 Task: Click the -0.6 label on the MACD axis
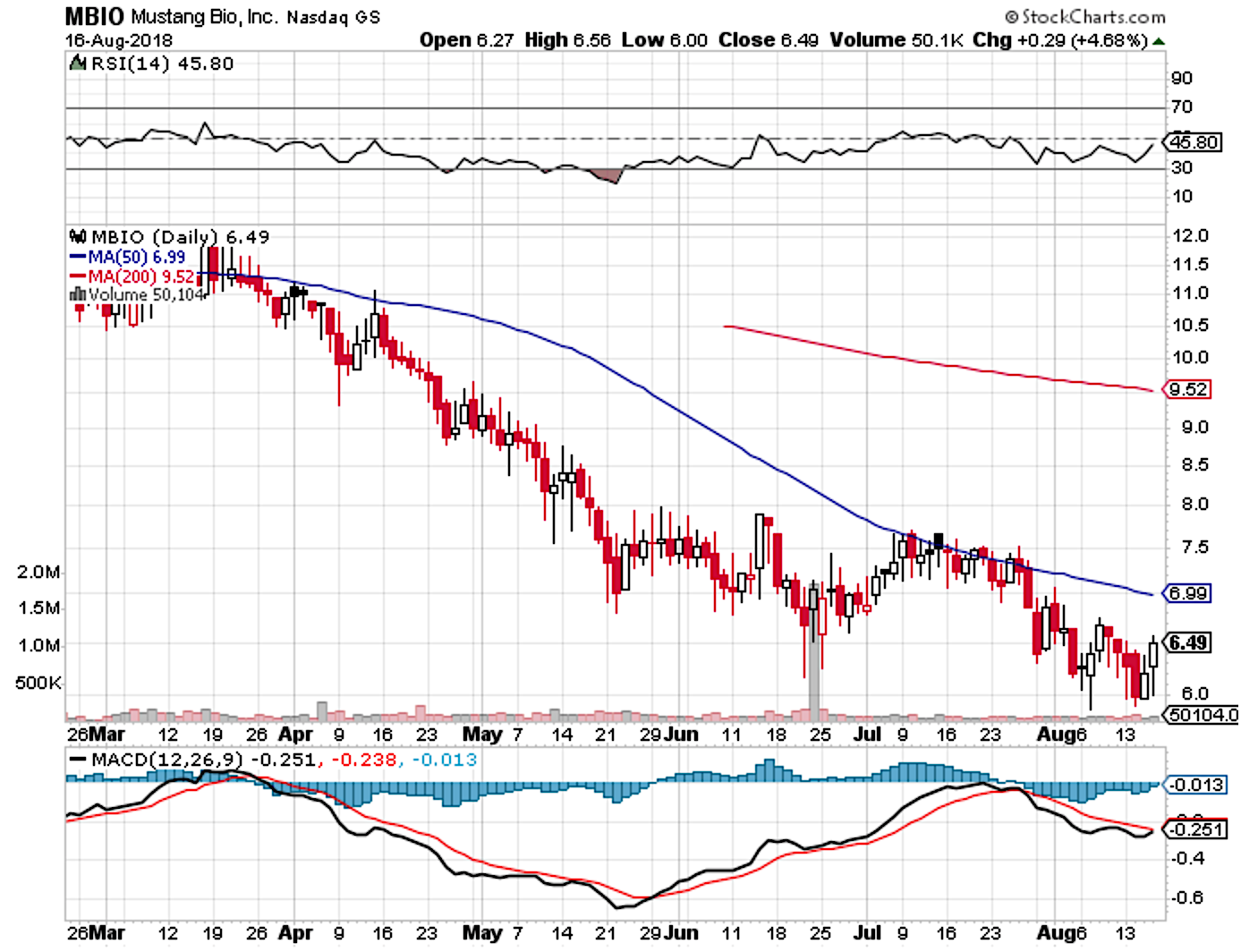coord(1189,897)
